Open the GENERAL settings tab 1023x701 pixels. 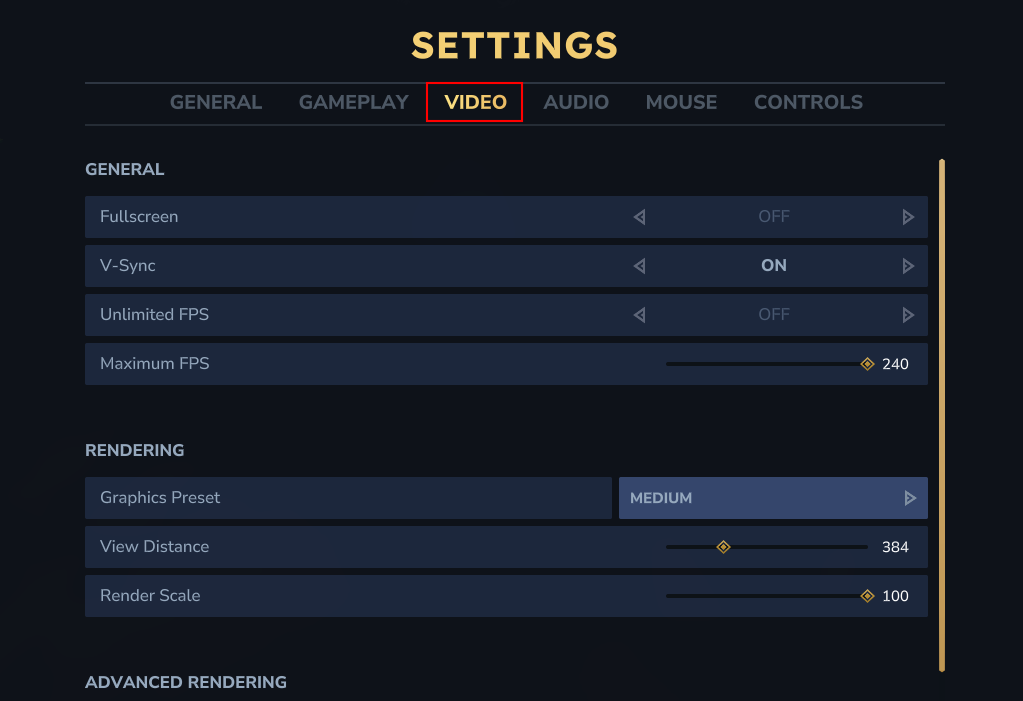[x=216, y=102]
